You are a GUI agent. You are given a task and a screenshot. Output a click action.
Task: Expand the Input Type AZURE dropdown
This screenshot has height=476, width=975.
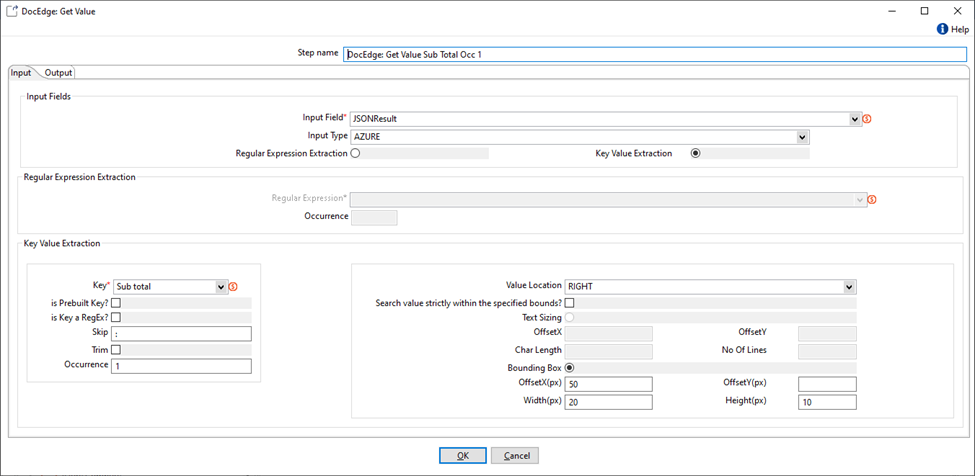click(803, 137)
